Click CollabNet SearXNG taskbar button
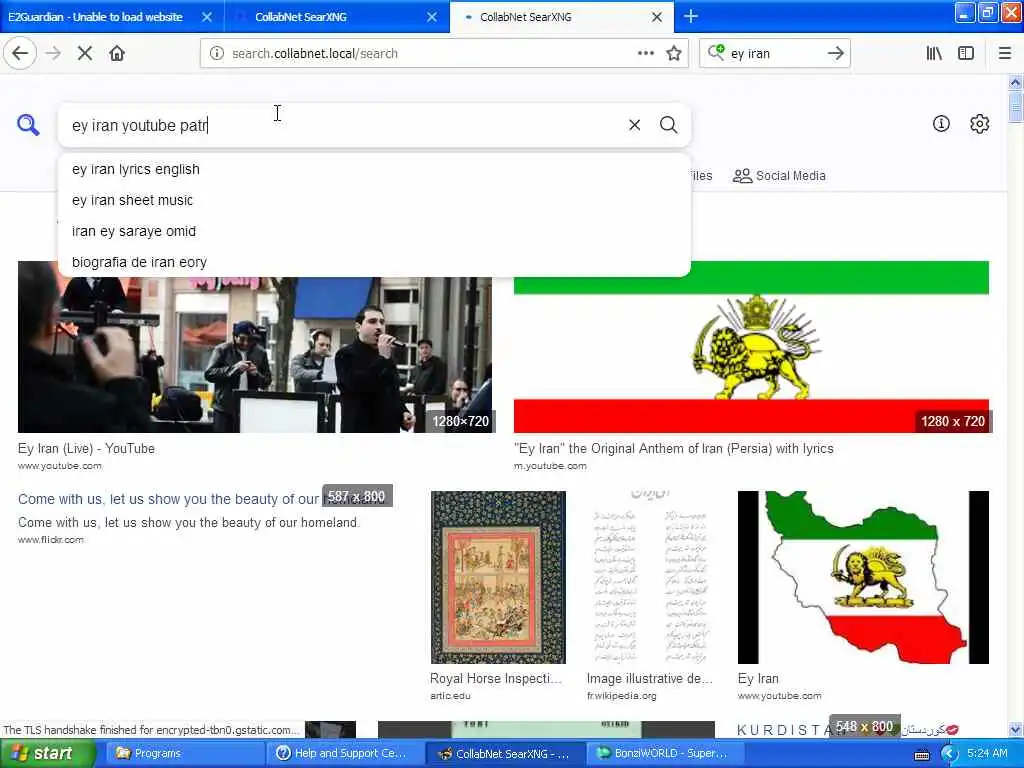The height and width of the screenshot is (768, 1024). coord(504,754)
